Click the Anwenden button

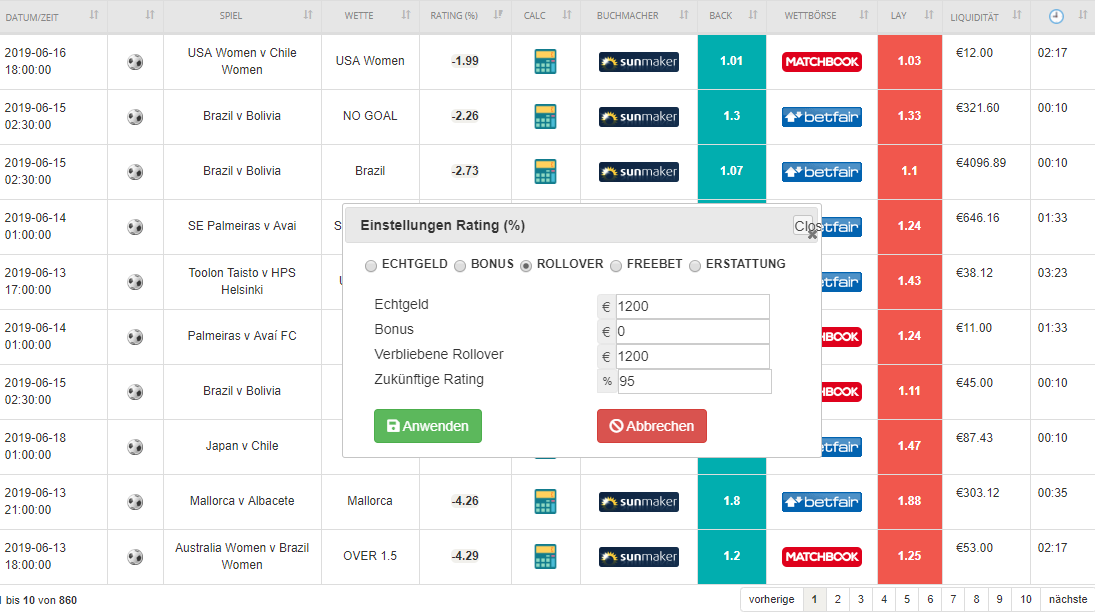[427, 426]
